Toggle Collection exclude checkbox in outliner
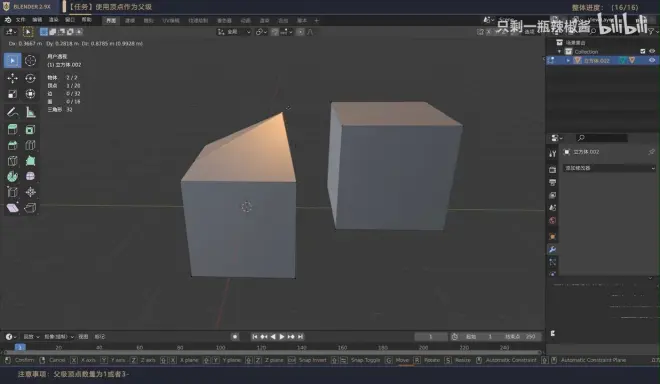The width and height of the screenshot is (660, 384). pos(643,51)
